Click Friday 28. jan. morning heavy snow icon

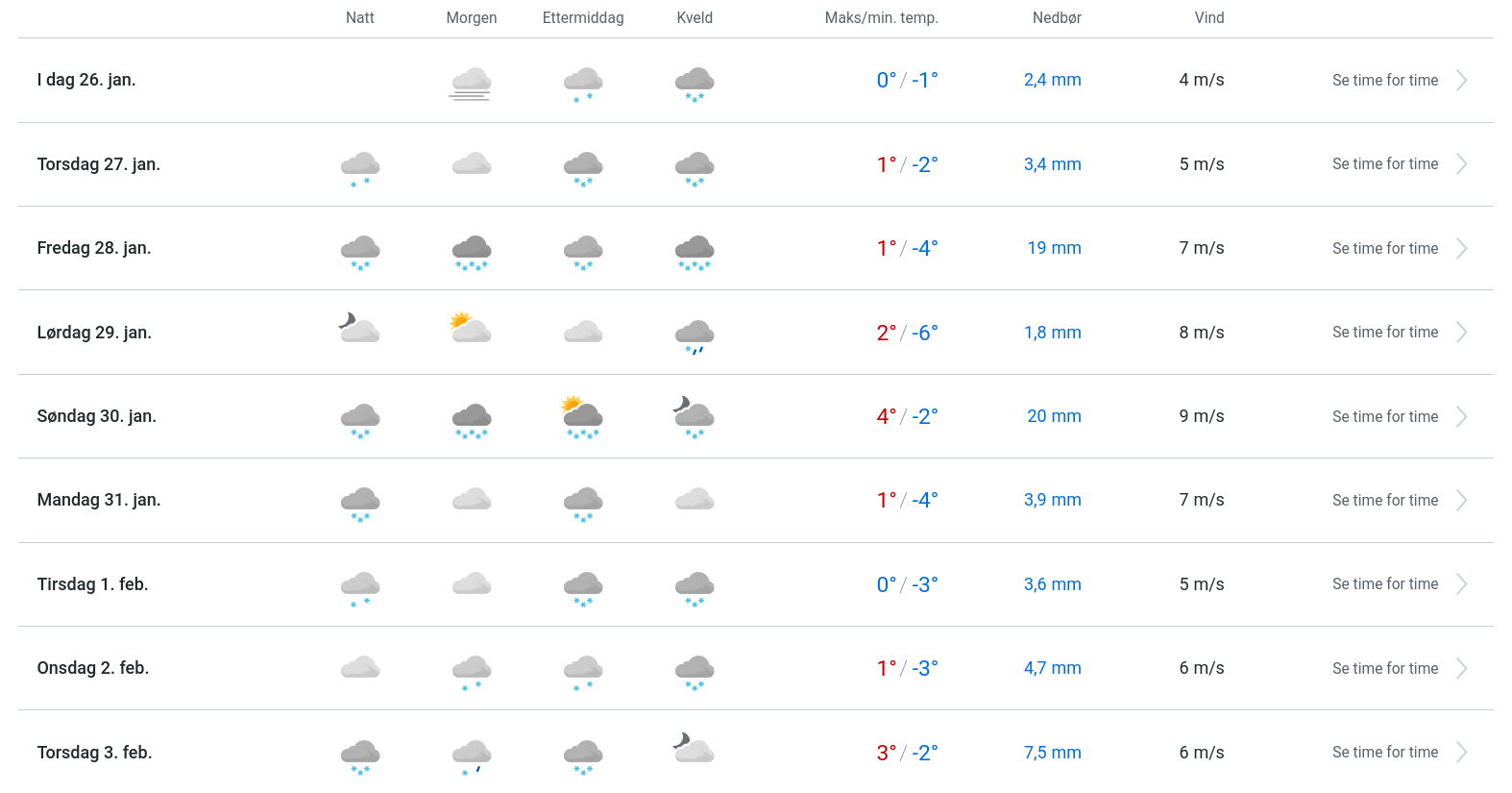click(x=471, y=251)
